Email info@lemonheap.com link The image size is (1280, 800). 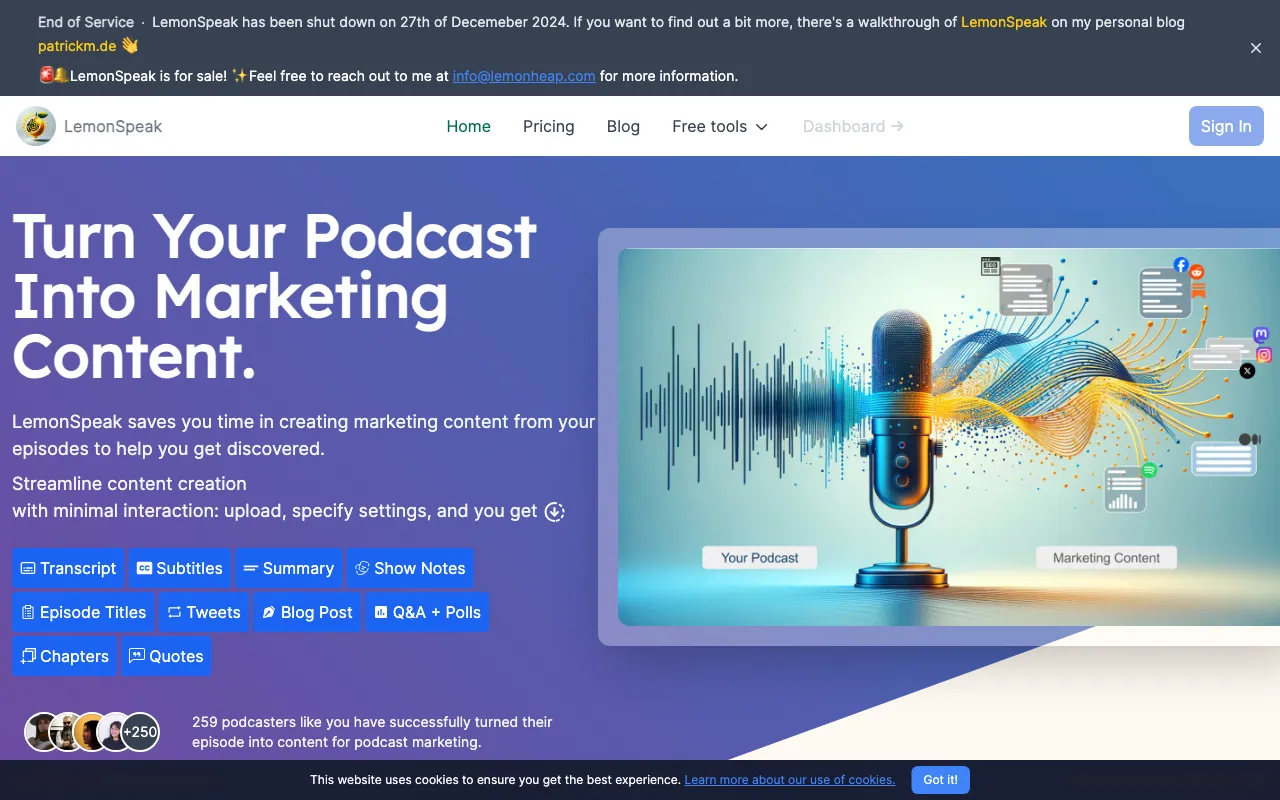[524, 76]
